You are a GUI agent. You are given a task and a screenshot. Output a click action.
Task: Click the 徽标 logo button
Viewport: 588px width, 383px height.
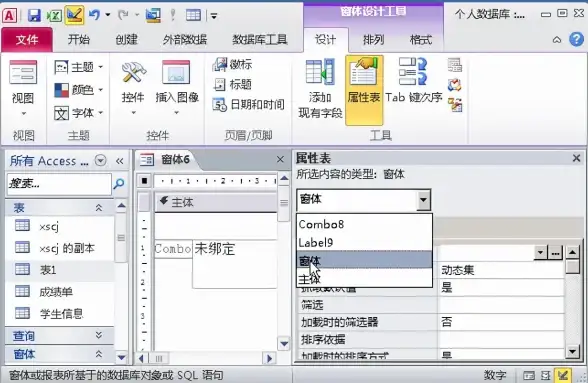coord(233,64)
